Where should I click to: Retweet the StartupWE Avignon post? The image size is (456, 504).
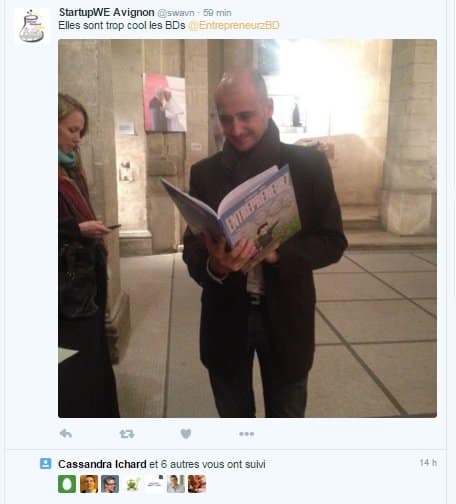pos(127,434)
